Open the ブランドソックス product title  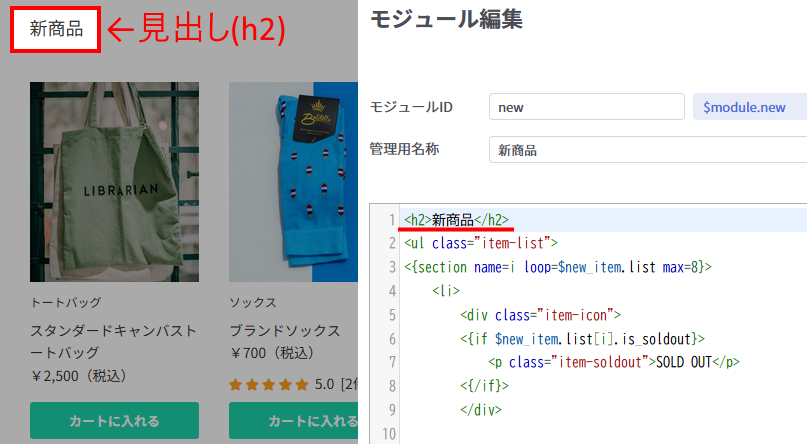285,330
